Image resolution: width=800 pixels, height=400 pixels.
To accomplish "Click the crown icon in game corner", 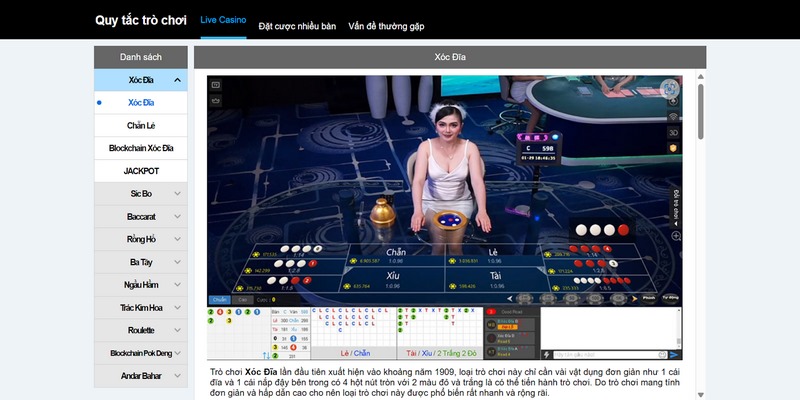I will click(217, 102).
